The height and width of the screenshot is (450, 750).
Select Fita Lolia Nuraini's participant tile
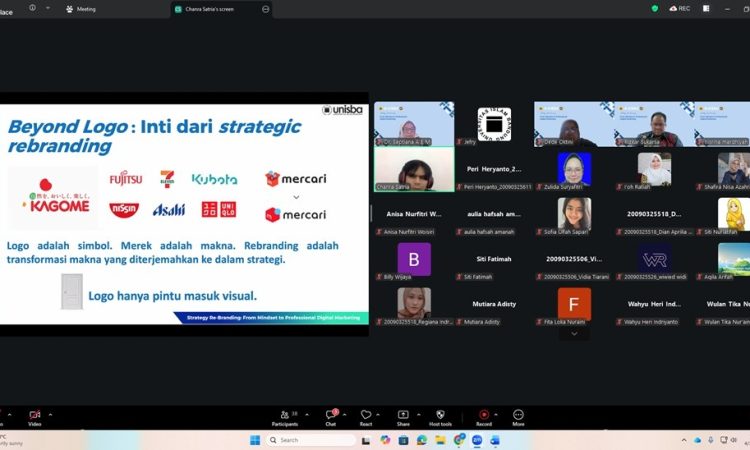coord(574,304)
